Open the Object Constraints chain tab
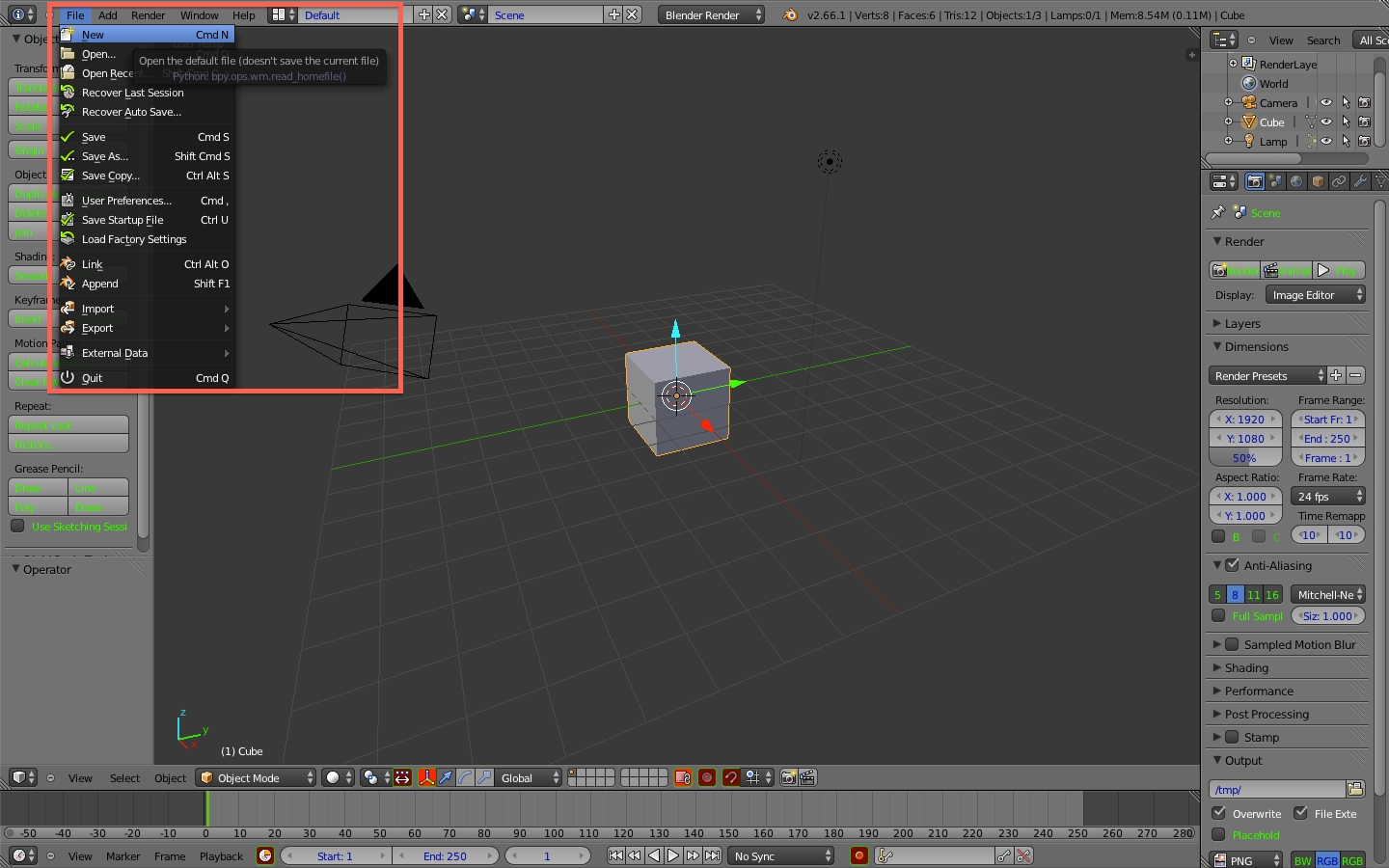 (1339, 181)
